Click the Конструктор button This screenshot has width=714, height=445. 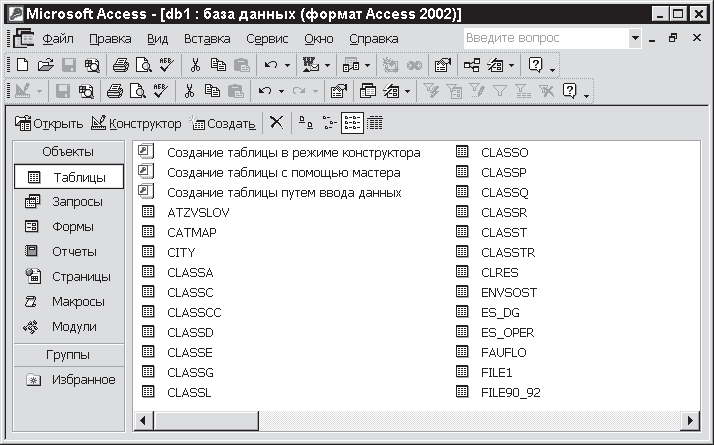tap(136, 123)
